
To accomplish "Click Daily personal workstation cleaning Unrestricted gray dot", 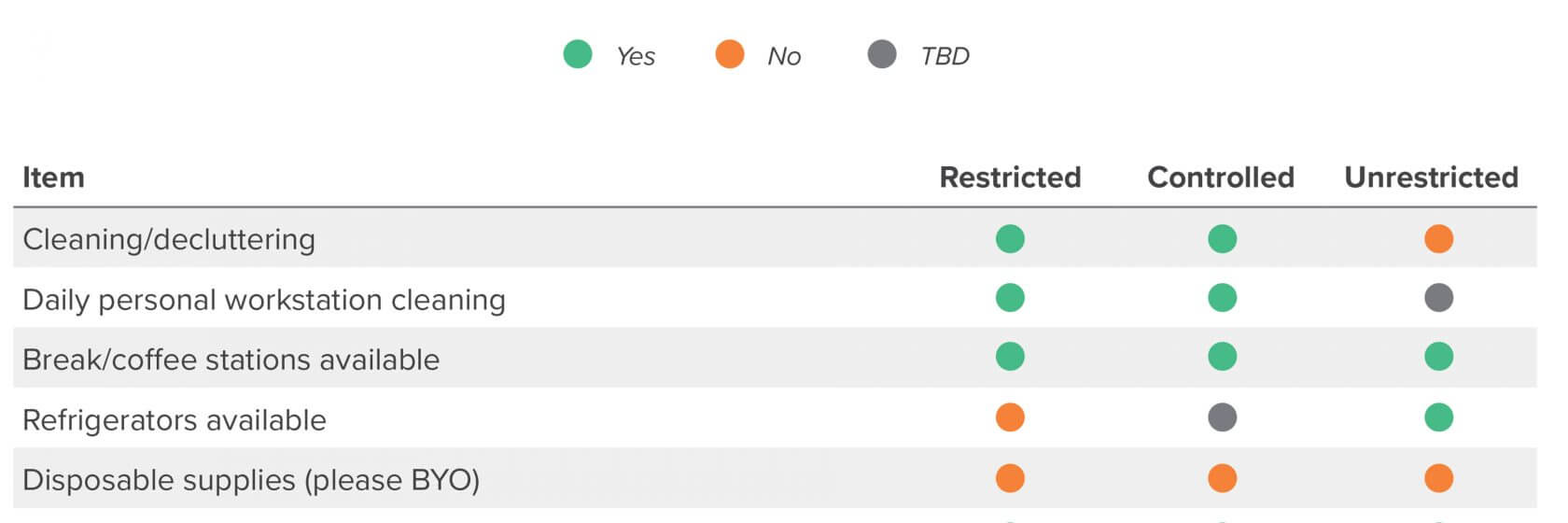I will point(1439,298).
